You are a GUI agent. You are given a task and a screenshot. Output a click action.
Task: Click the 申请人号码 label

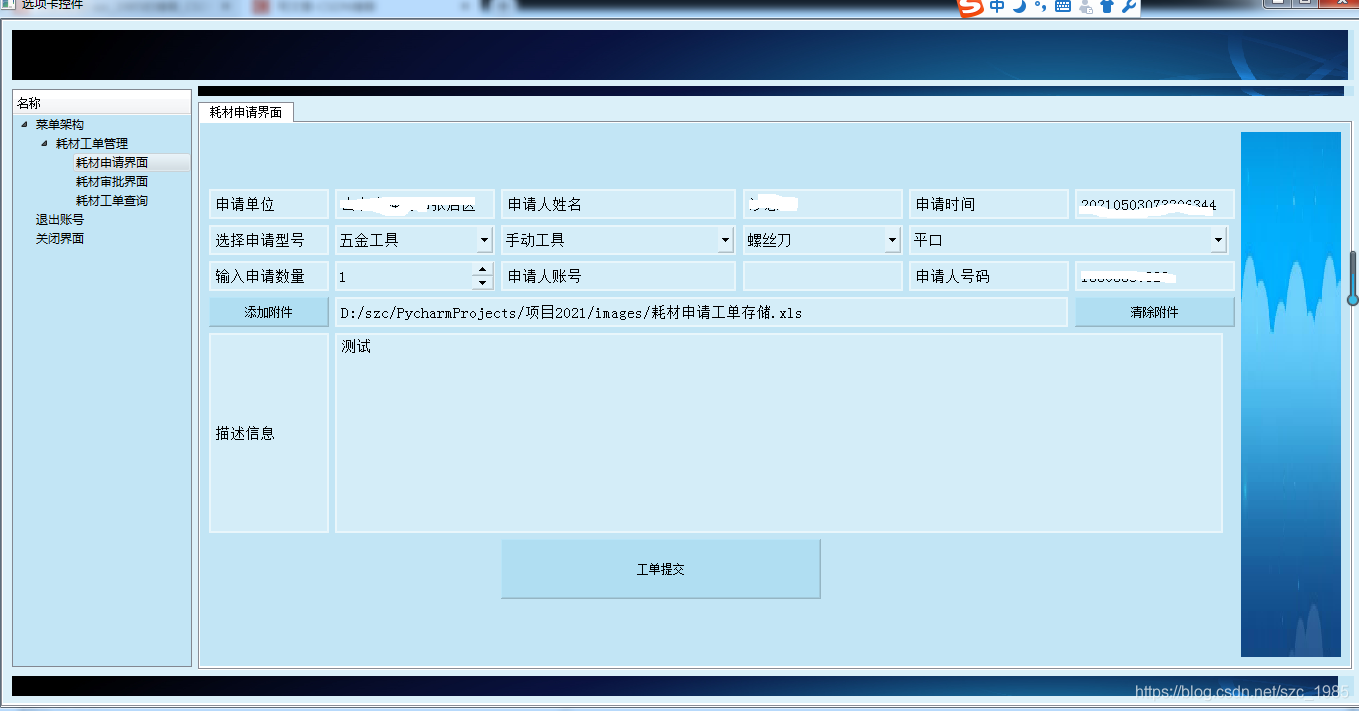point(988,276)
